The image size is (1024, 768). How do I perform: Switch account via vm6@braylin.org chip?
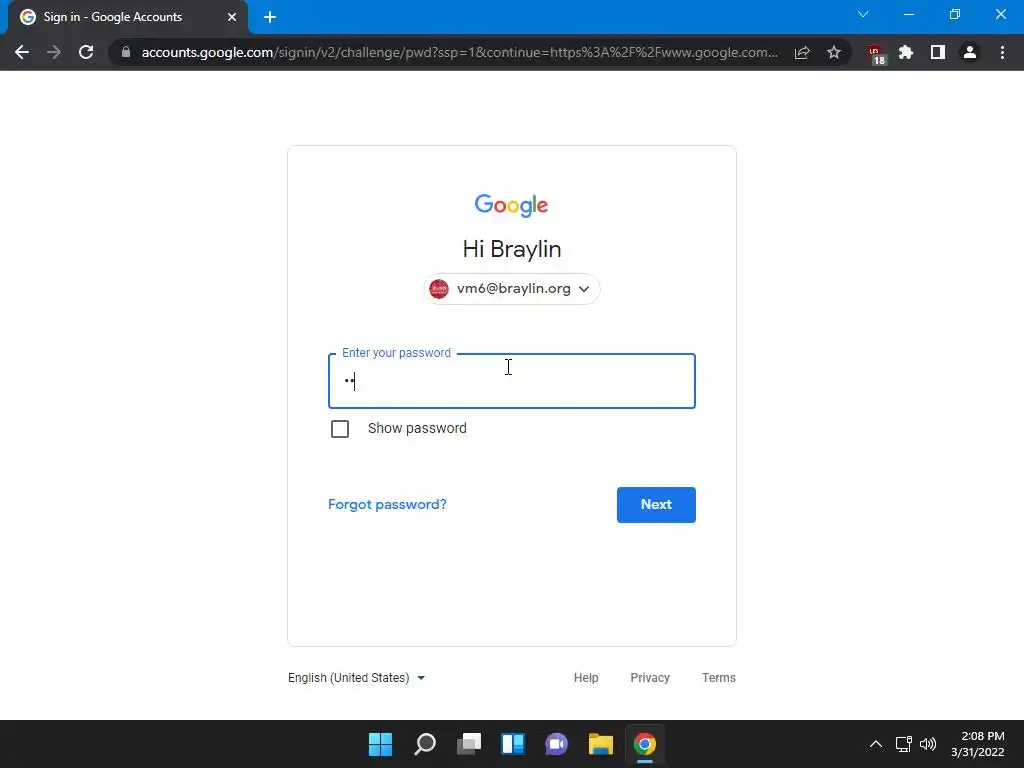coord(511,289)
